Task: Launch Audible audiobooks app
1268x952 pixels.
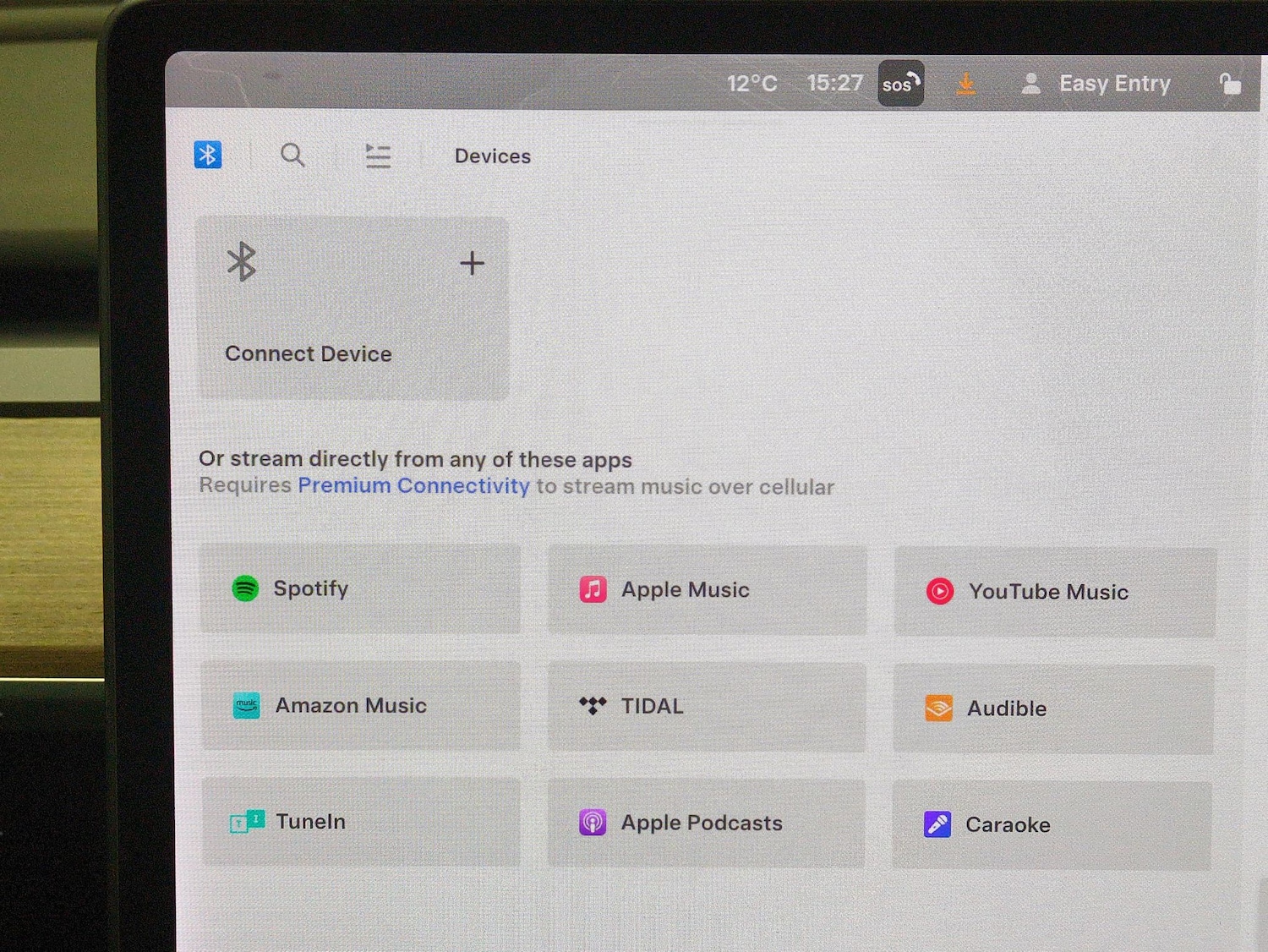Action: [1053, 709]
